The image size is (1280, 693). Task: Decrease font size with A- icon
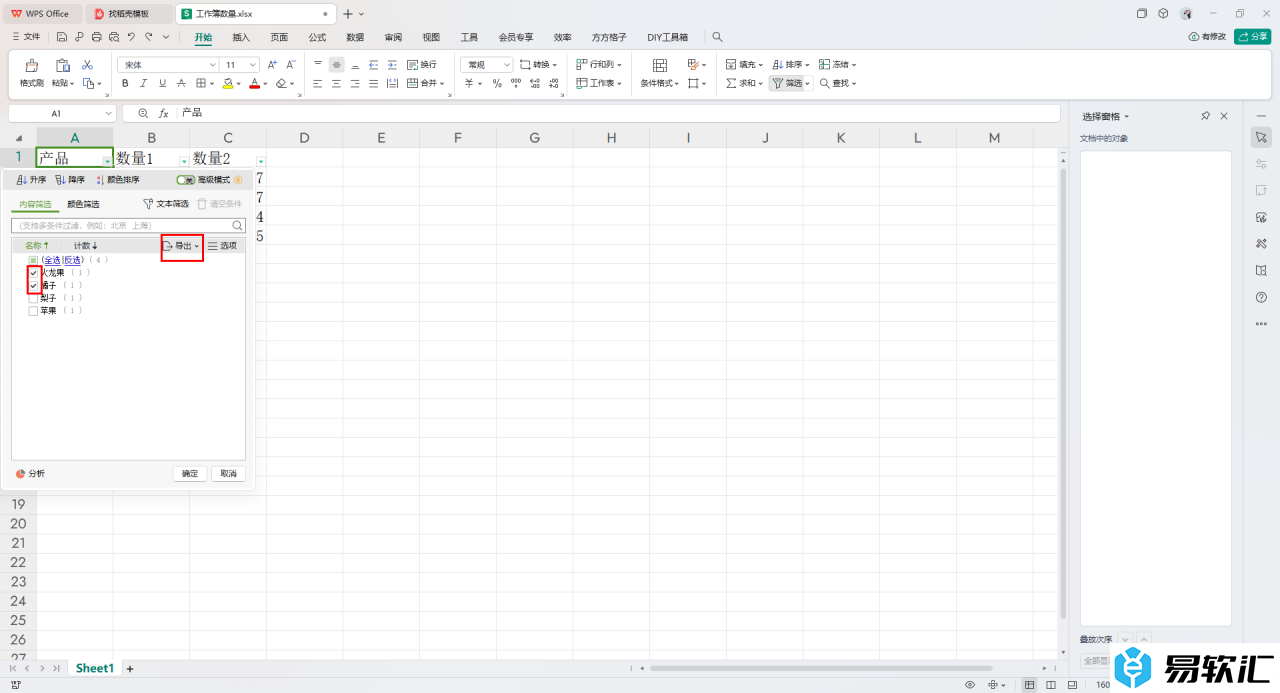[290, 64]
